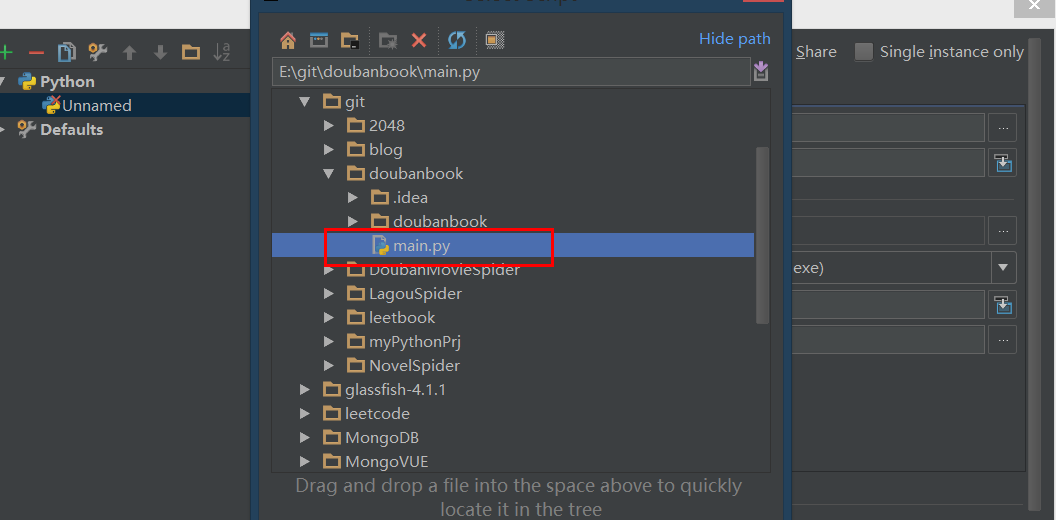The width and height of the screenshot is (1056, 520).
Task: Create a new configuration folder
Action: 191,53
